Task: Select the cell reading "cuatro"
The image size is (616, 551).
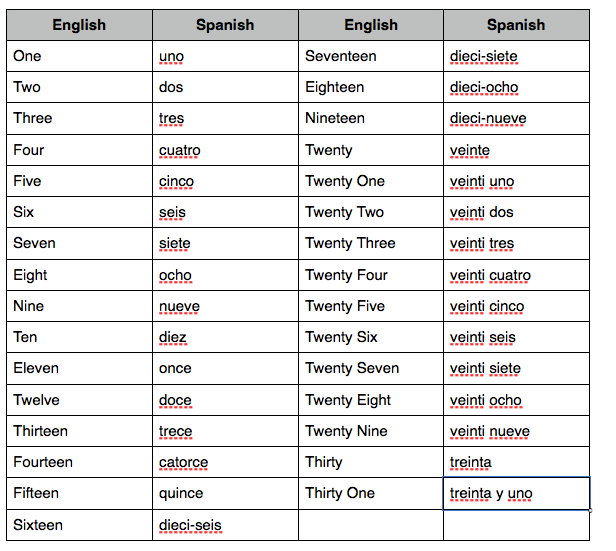Action: [180, 150]
